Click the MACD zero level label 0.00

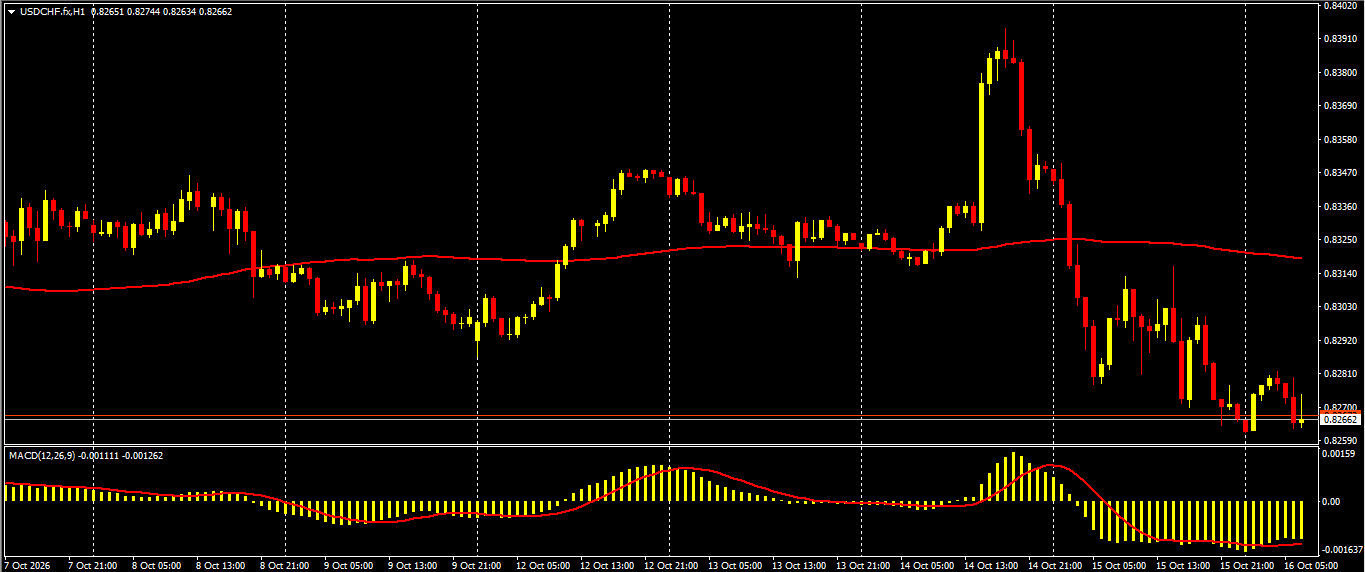point(1331,502)
